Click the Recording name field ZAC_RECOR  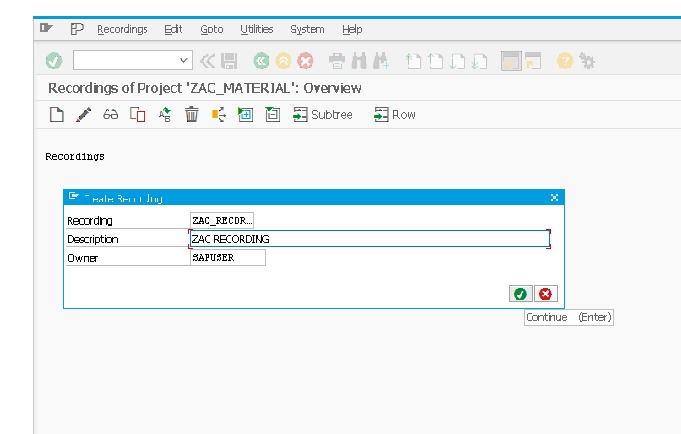point(222,221)
